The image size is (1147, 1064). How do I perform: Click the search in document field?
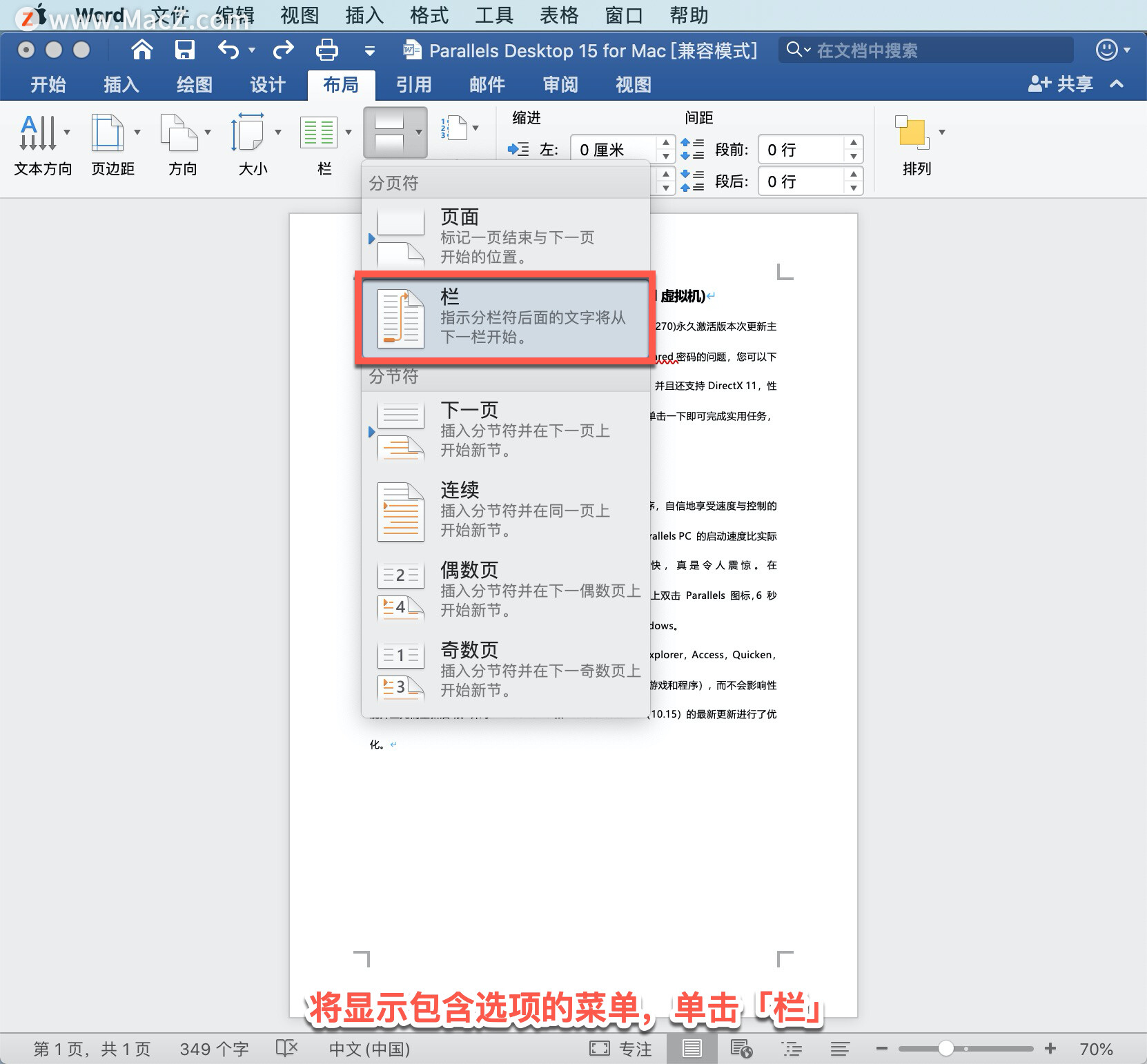point(926,50)
